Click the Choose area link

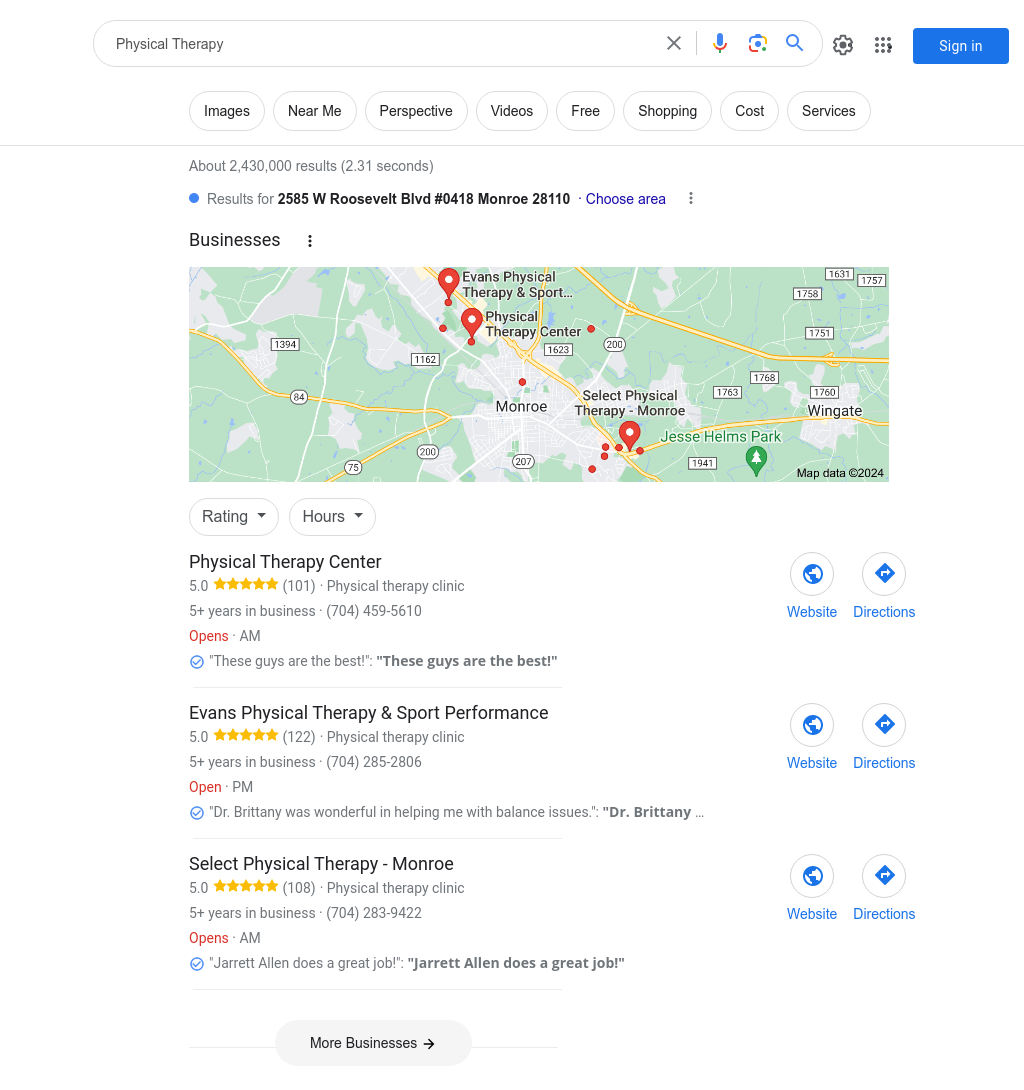pos(625,199)
